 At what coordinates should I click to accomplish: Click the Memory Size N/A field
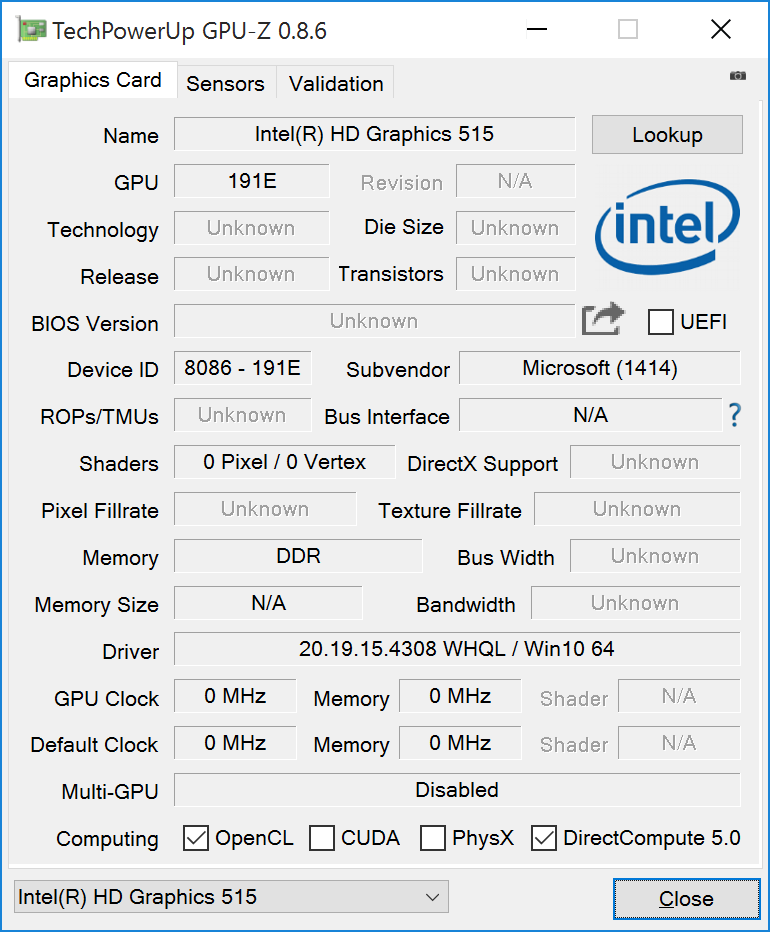(x=268, y=603)
